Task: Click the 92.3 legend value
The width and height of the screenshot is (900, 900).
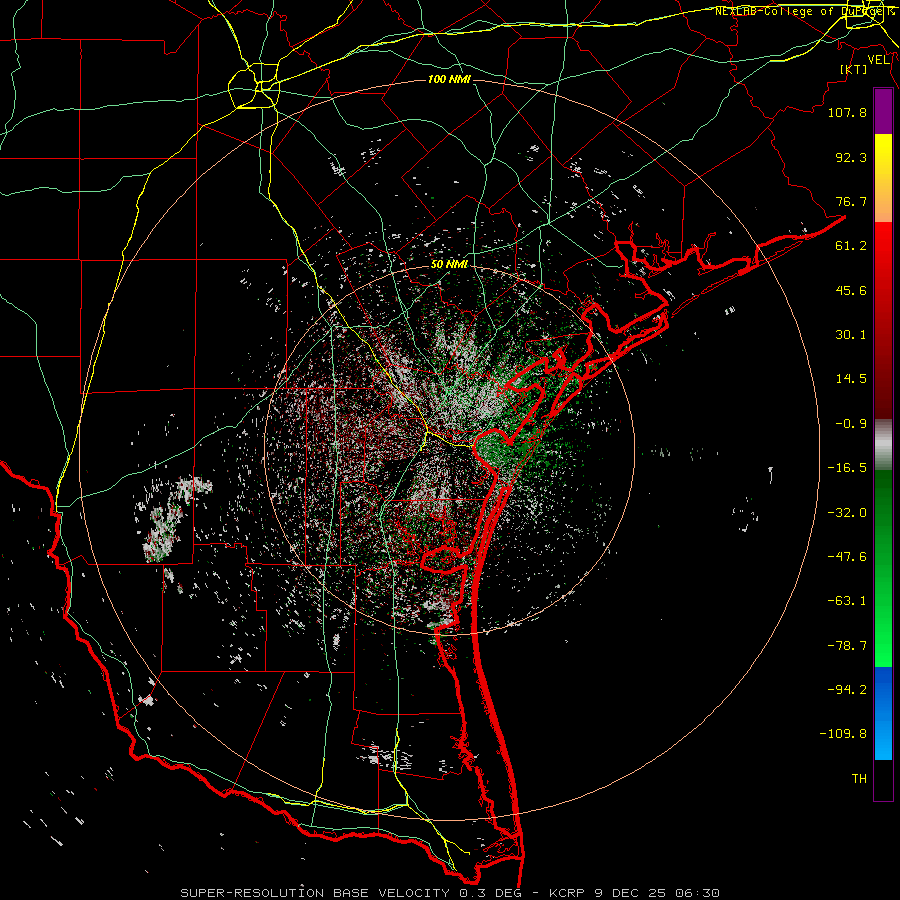Action: click(x=851, y=157)
